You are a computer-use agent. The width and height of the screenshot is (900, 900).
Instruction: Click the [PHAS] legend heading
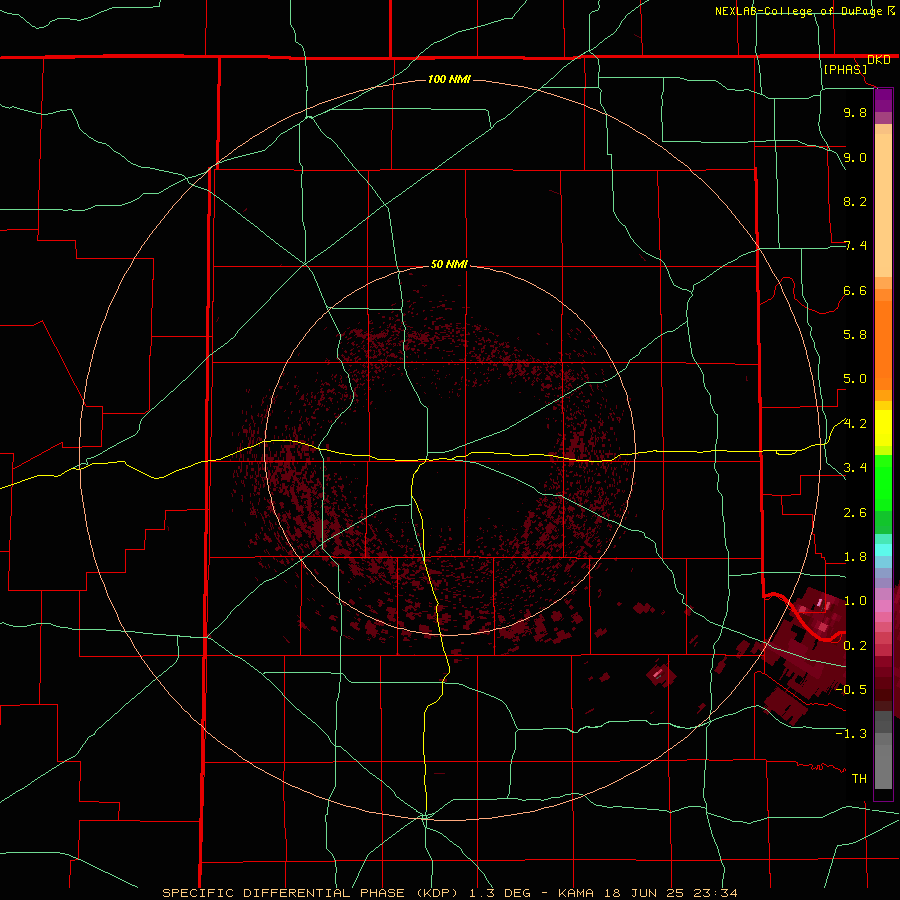coord(845,69)
